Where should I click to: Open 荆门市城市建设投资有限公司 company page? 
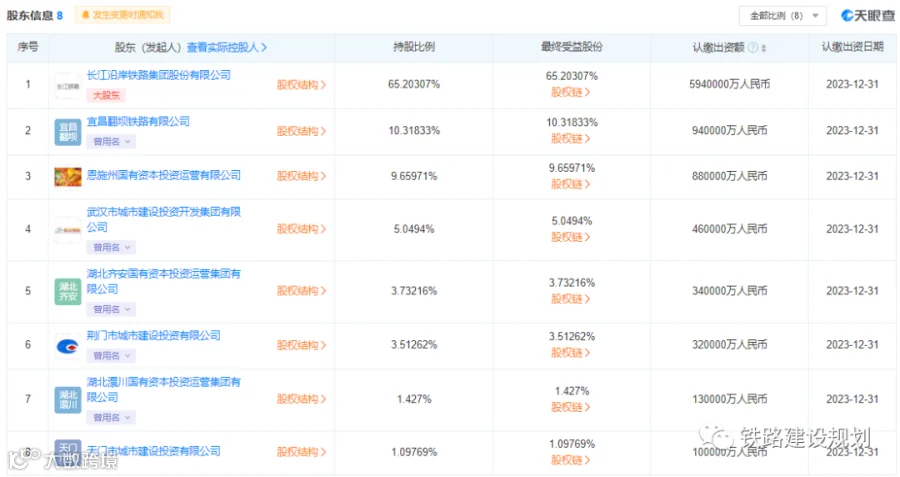153,335
